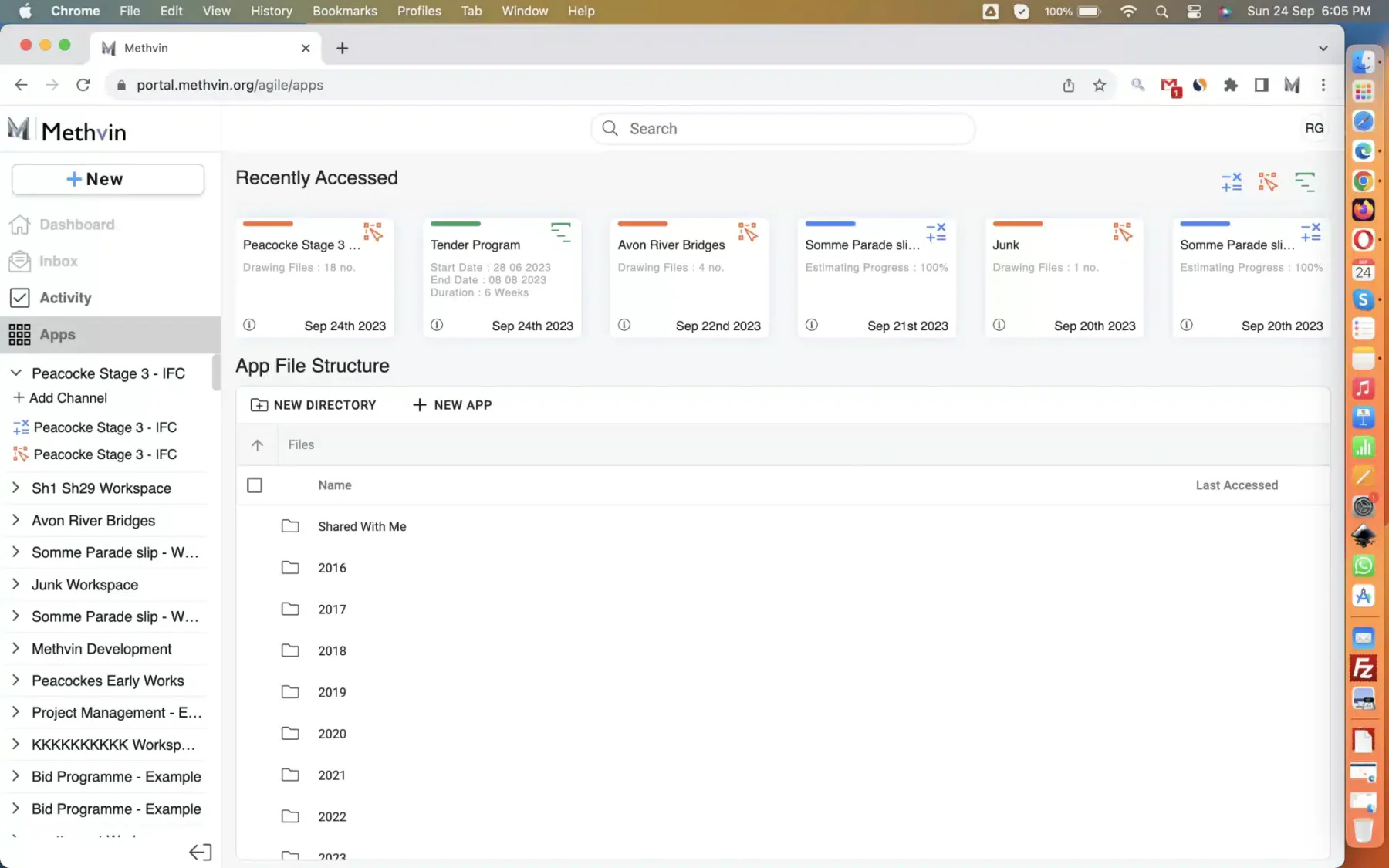The height and width of the screenshot is (868, 1389).
Task: Open the Inbox sidebar item
Action: point(58,261)
